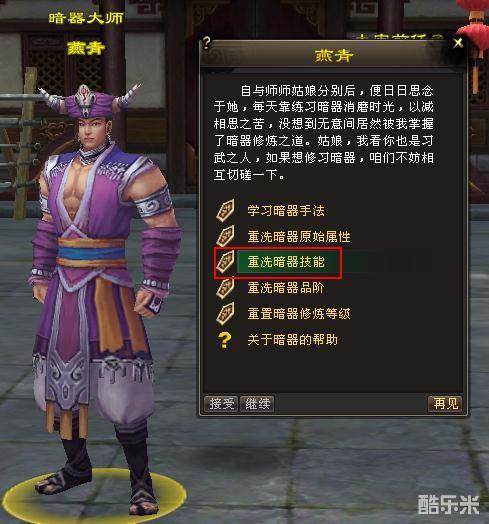This screenshot has width=489, height=524.
Task: Click the scroll icon beside 学习暗器手法
Action: [225, 210]
